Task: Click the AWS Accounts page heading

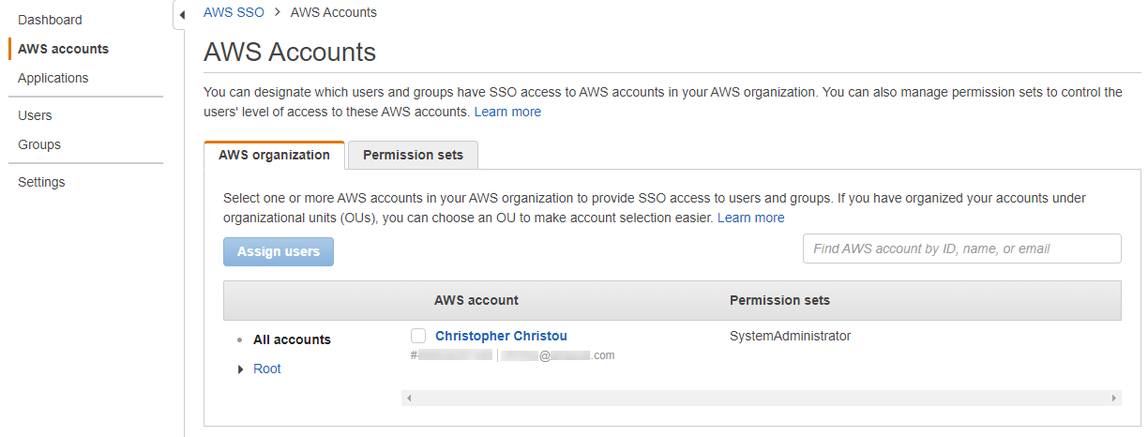Action: click(289, 52)
